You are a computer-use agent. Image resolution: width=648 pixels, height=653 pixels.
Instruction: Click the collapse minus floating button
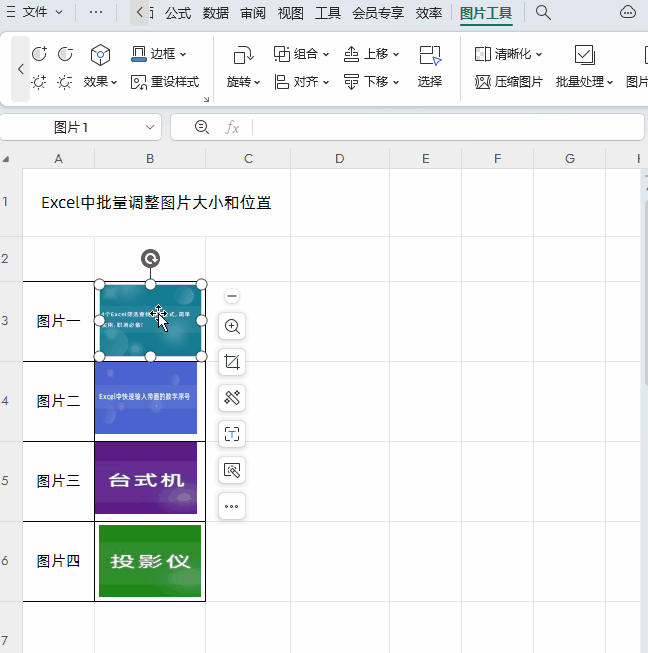[232, 296]
